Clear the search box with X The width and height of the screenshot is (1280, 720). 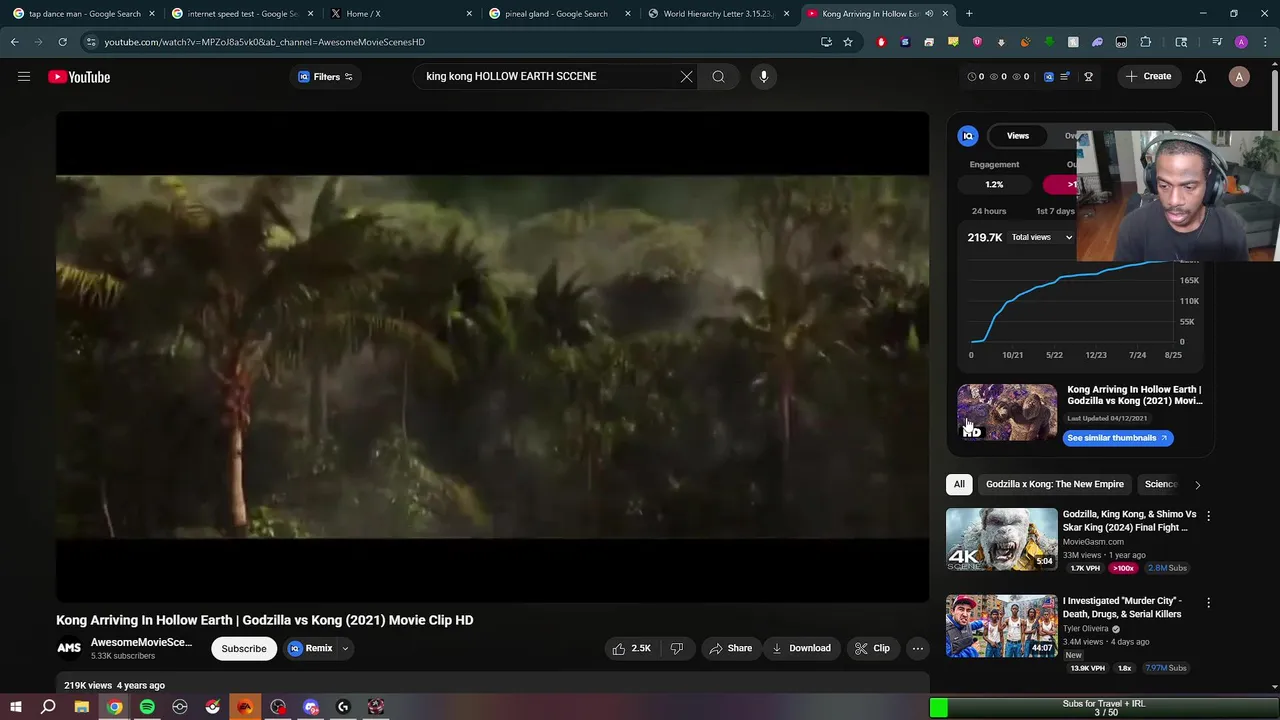(x=686, y=76)
